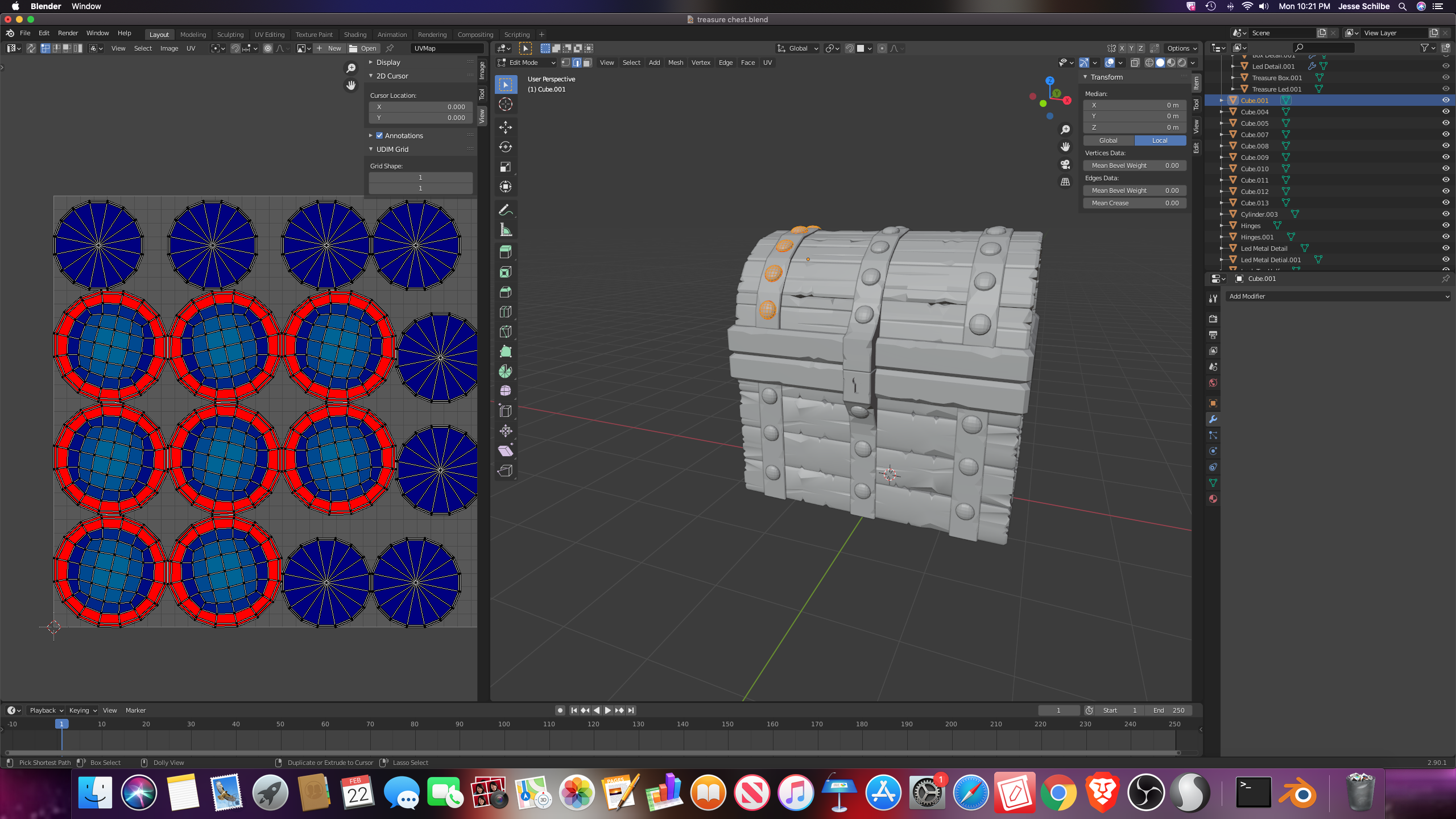Screen dimensions: 1456x819
Task: Toggle camera view icon in viewport
Action: click(1065, 164)
